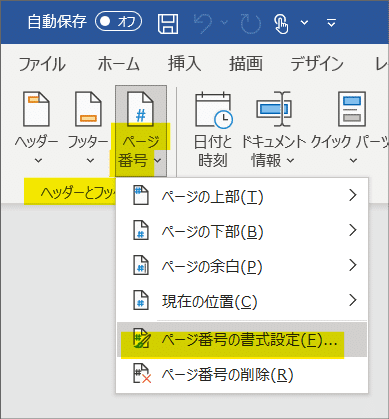Image resolution: width=389 pixels, height=419 pixels.
Task: Click the ページ番号 hash page icon
Action: pos(140,109)
